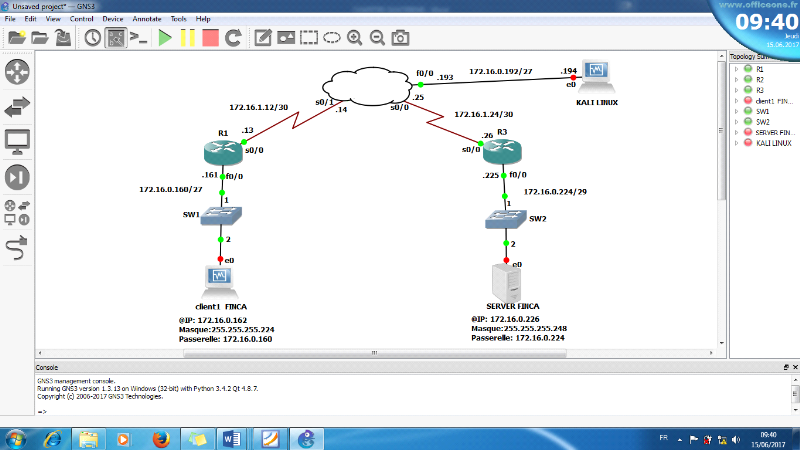The image size is (800, 450).
Task: Click the taskbar volume icon
Action: [735, 439]
